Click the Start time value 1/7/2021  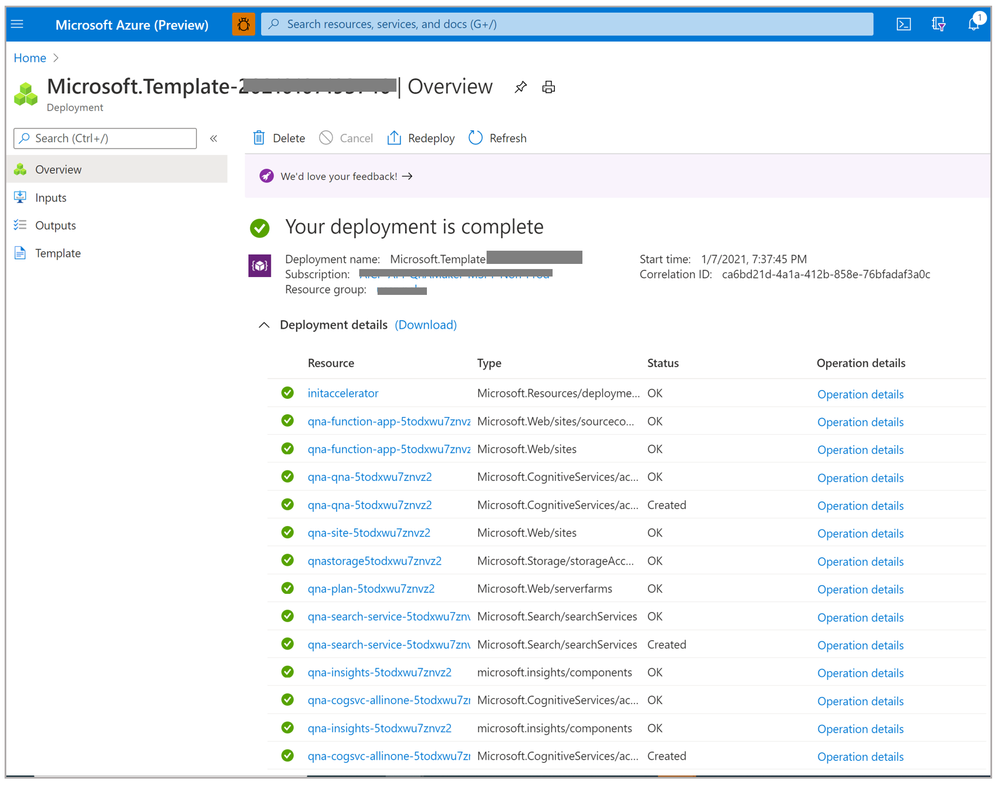pyautogui.click(x=754, y=259)
